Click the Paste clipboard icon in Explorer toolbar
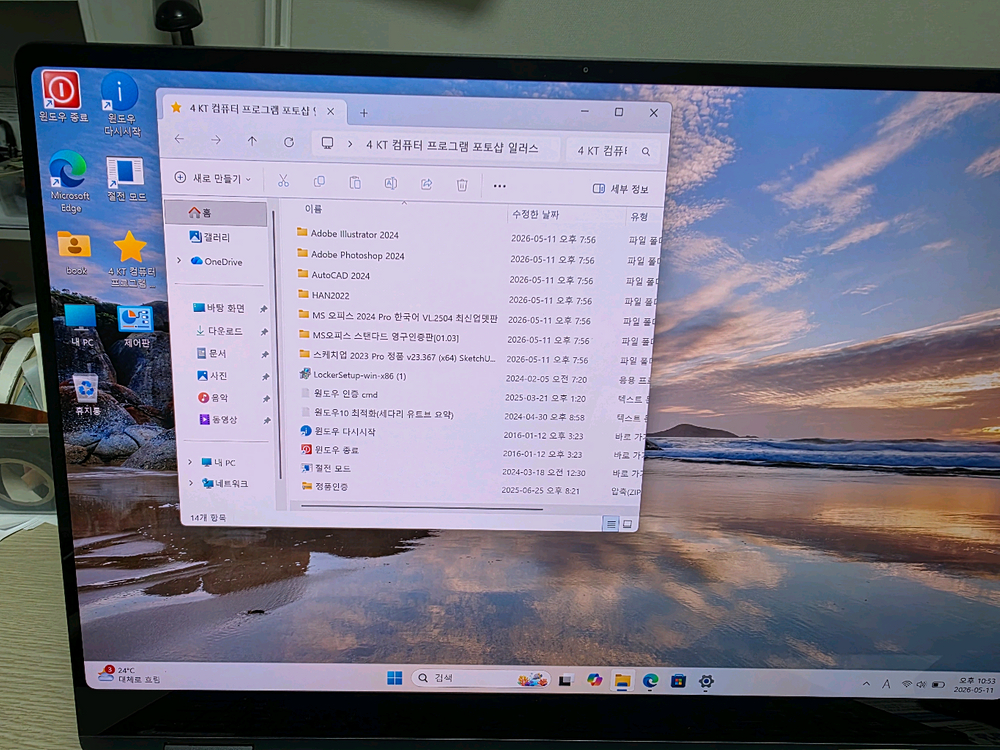 355,183
